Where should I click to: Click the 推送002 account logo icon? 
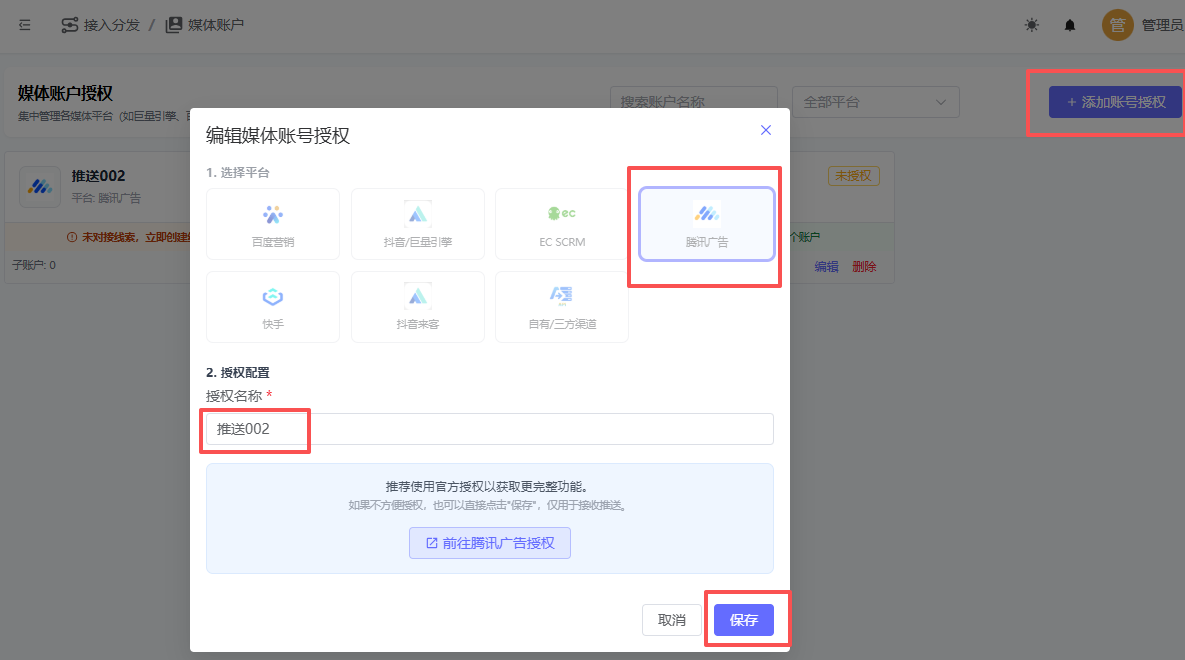(40, 186)
